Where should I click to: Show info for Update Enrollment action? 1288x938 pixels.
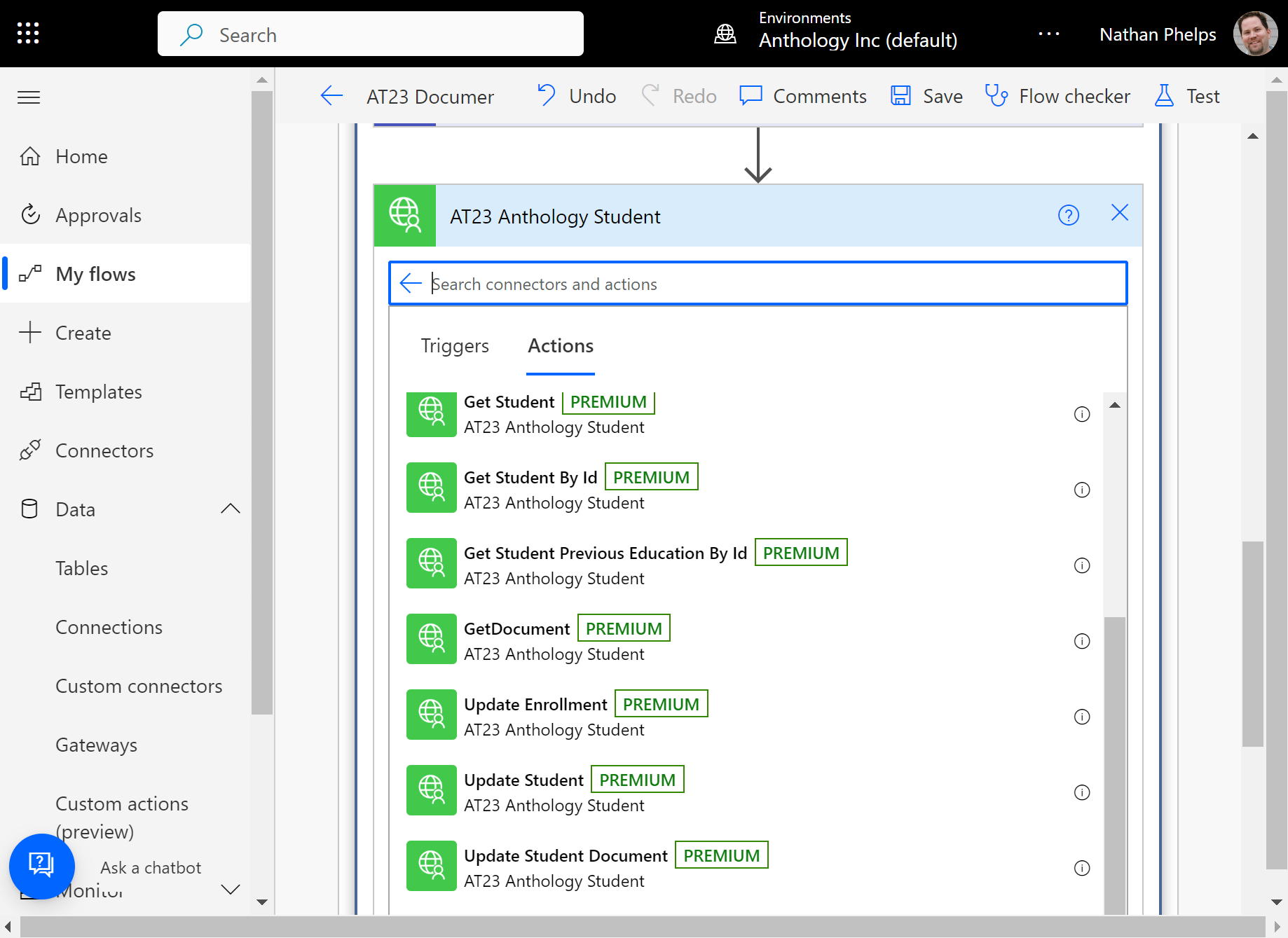pyautogui.click(x=1082, y=717)
